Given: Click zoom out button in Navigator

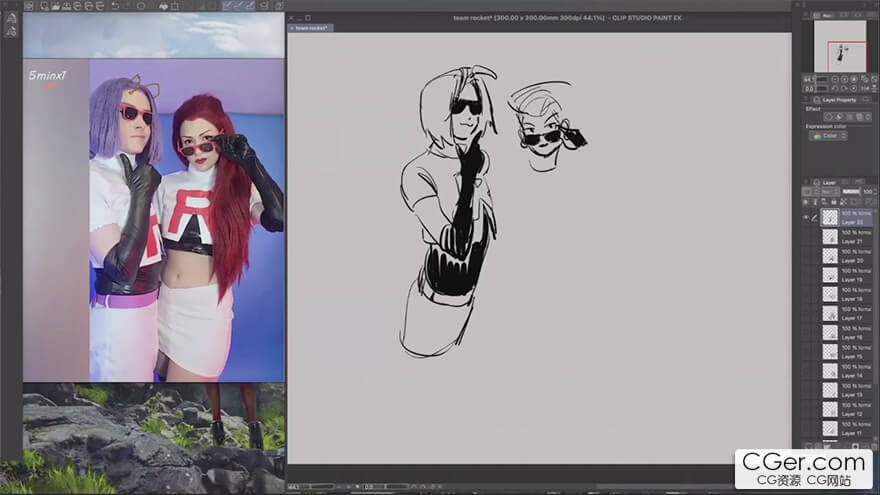Looking at the screenshot, I should click(x=835, y=79).
